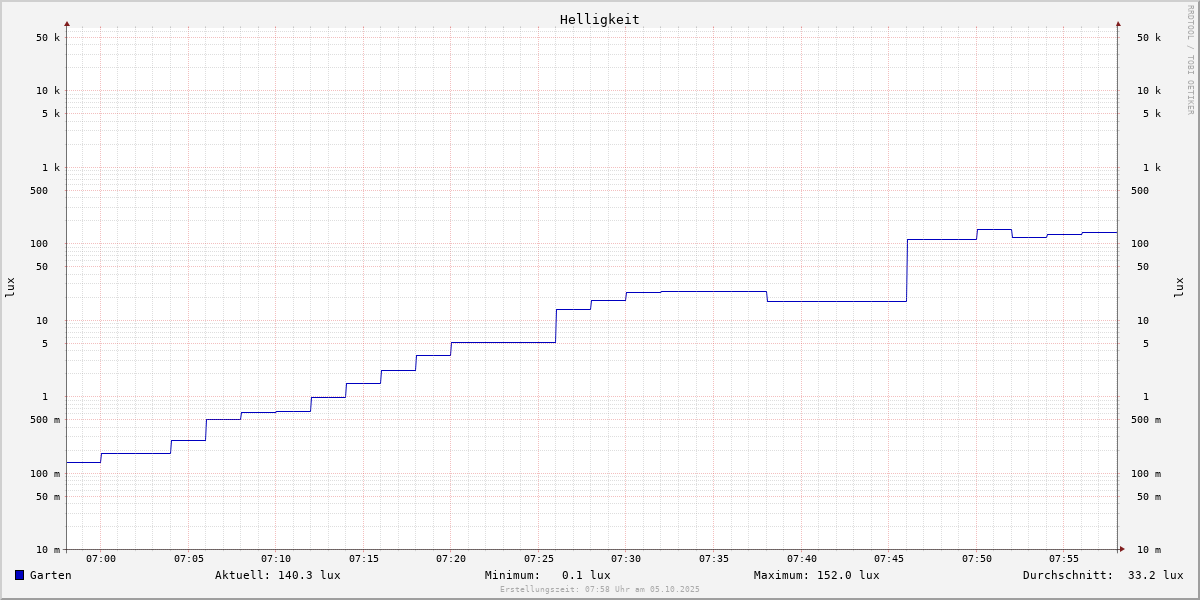Click the 07:45 time axis label

[x=889, y=559]
